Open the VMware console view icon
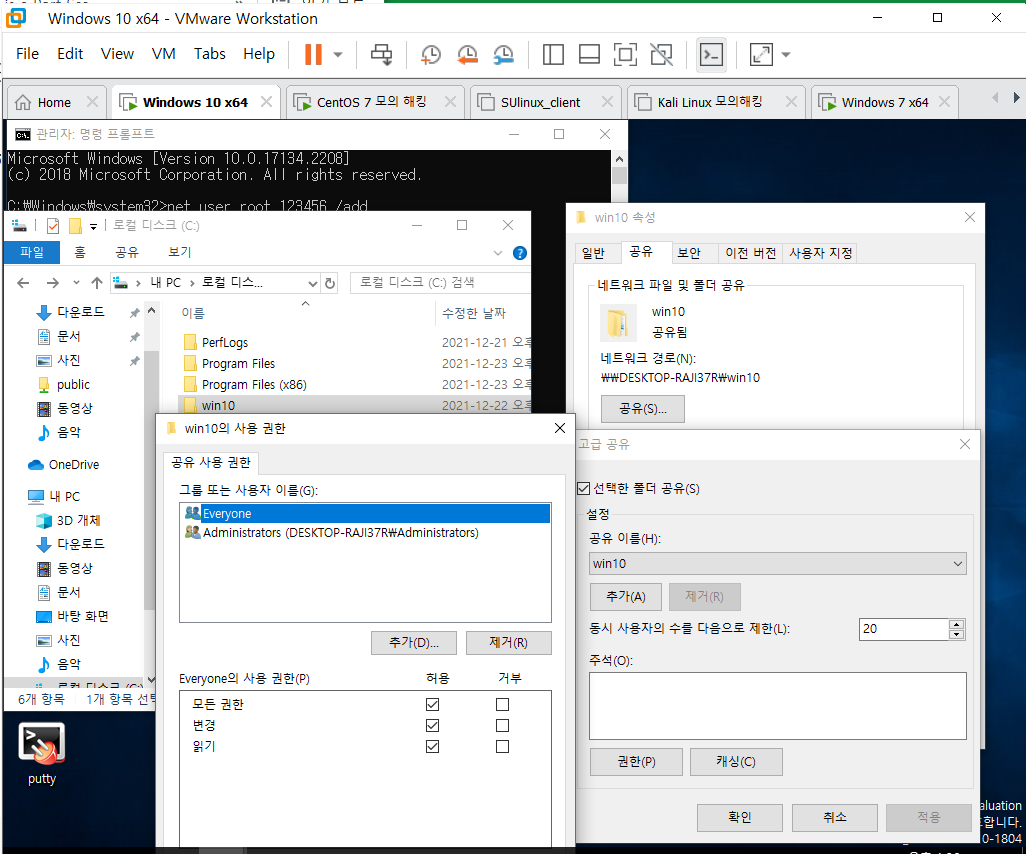This screenshot has height=854, width=1026. pyautogui.click(x=711, y=54)
